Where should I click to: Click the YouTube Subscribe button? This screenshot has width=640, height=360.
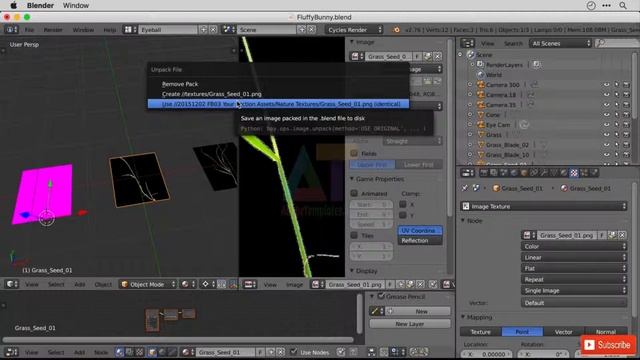click(x=608, y=345)
